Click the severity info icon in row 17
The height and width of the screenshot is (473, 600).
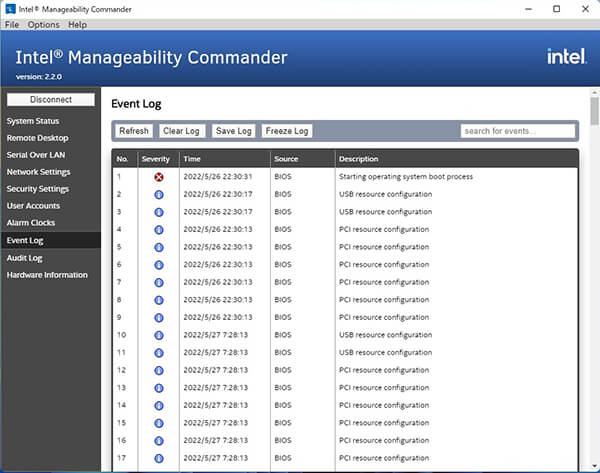158,458
